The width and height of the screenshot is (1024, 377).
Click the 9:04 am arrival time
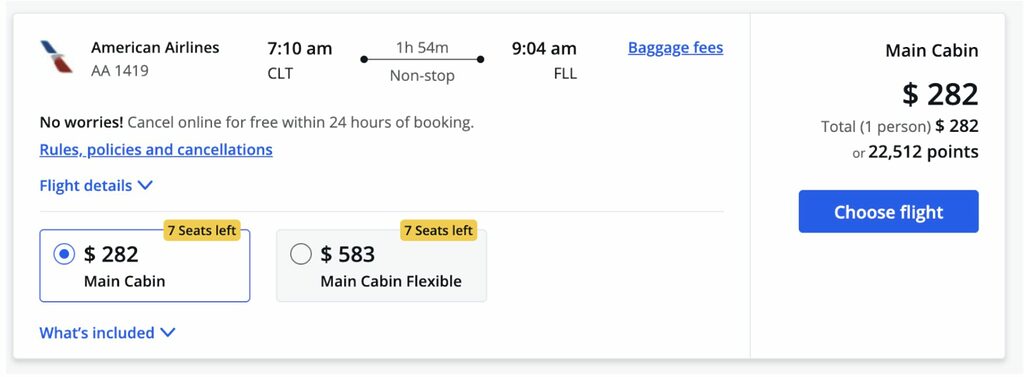click(544, 48)
